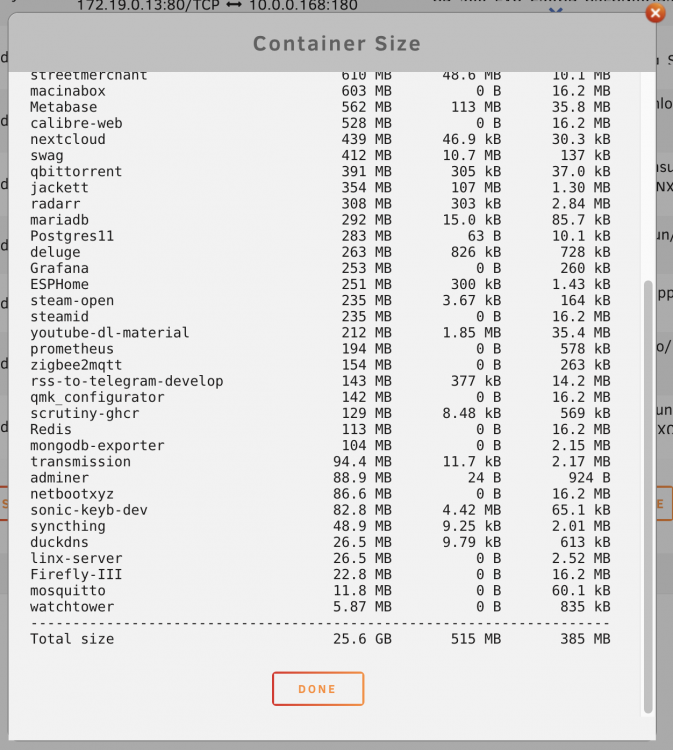The width and height of the screenshot is (673, 750).
Task: Close the Container Size dialog with red X
Action: (655, 13)
